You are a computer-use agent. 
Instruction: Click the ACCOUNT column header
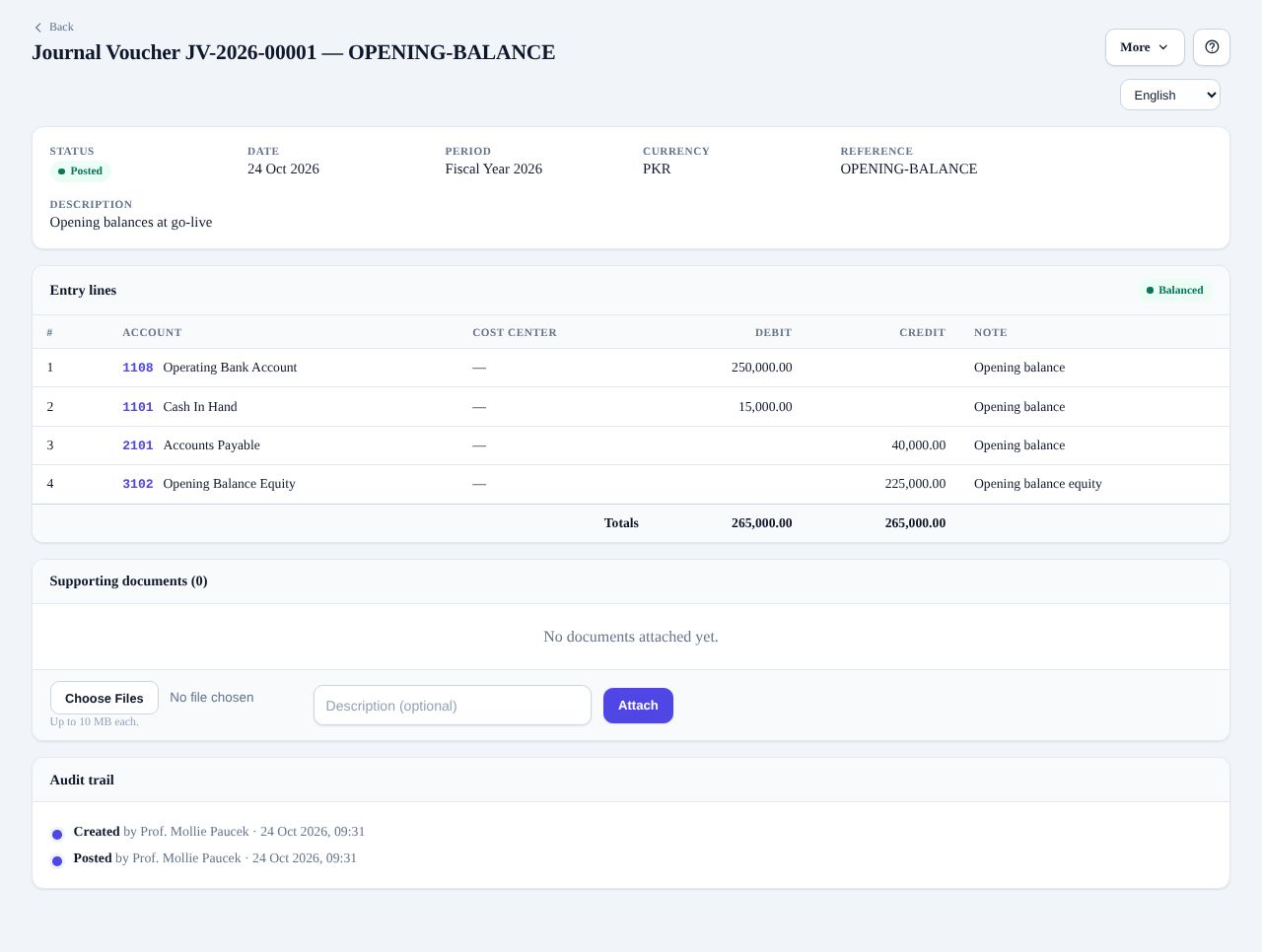[x=152, y=333]
